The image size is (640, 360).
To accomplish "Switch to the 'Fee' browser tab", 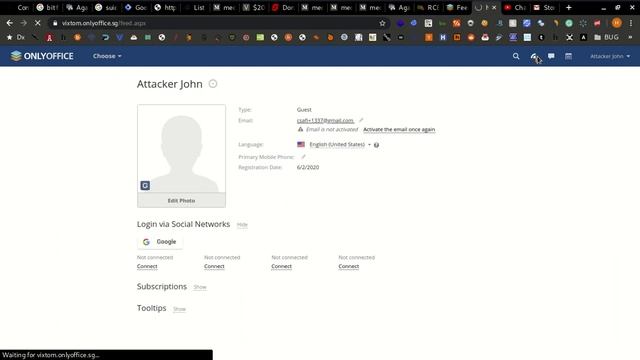I will click(x=458, y=7).
